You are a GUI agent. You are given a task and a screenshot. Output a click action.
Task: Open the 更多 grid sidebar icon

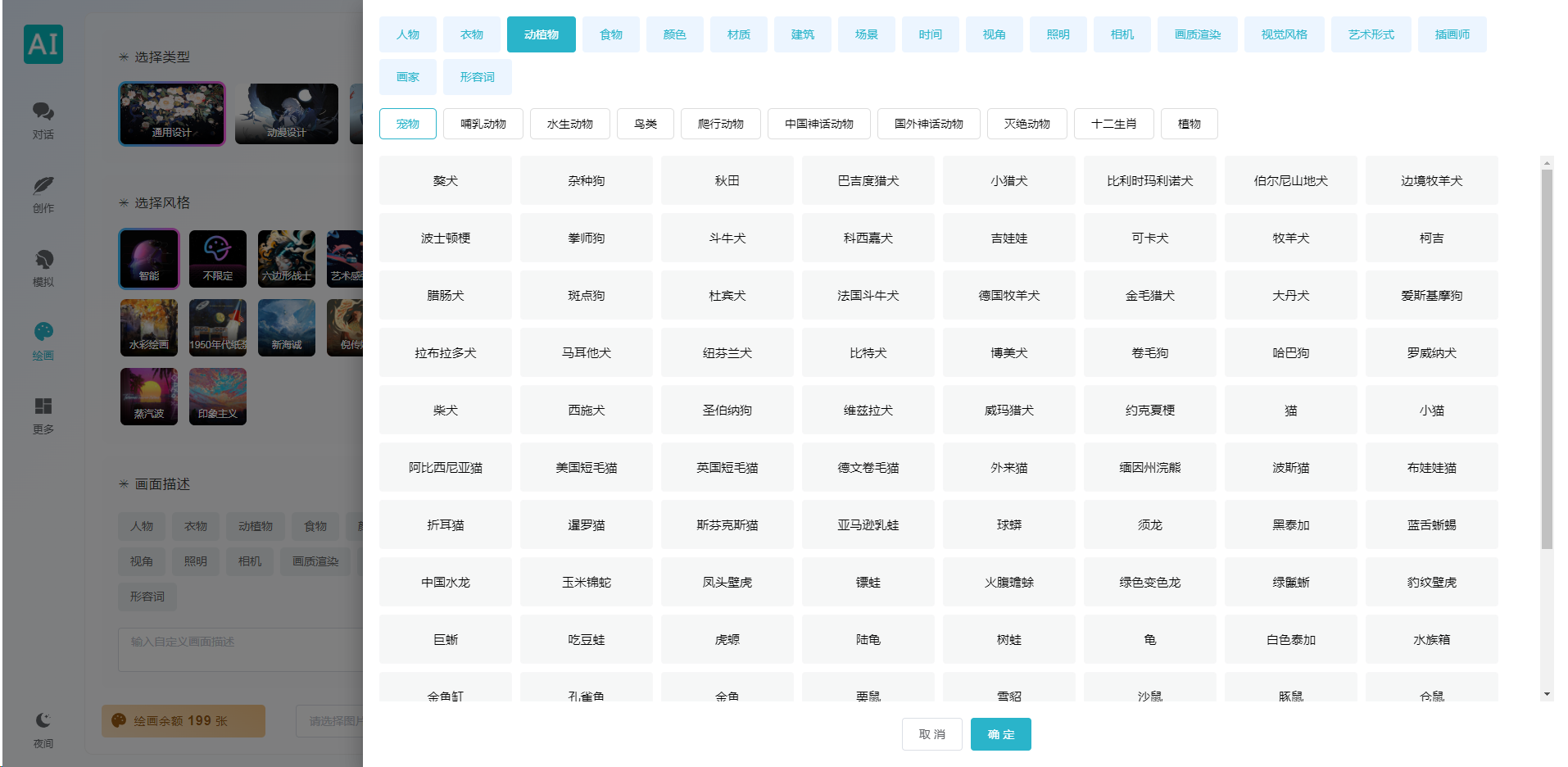tap(43, 415)
